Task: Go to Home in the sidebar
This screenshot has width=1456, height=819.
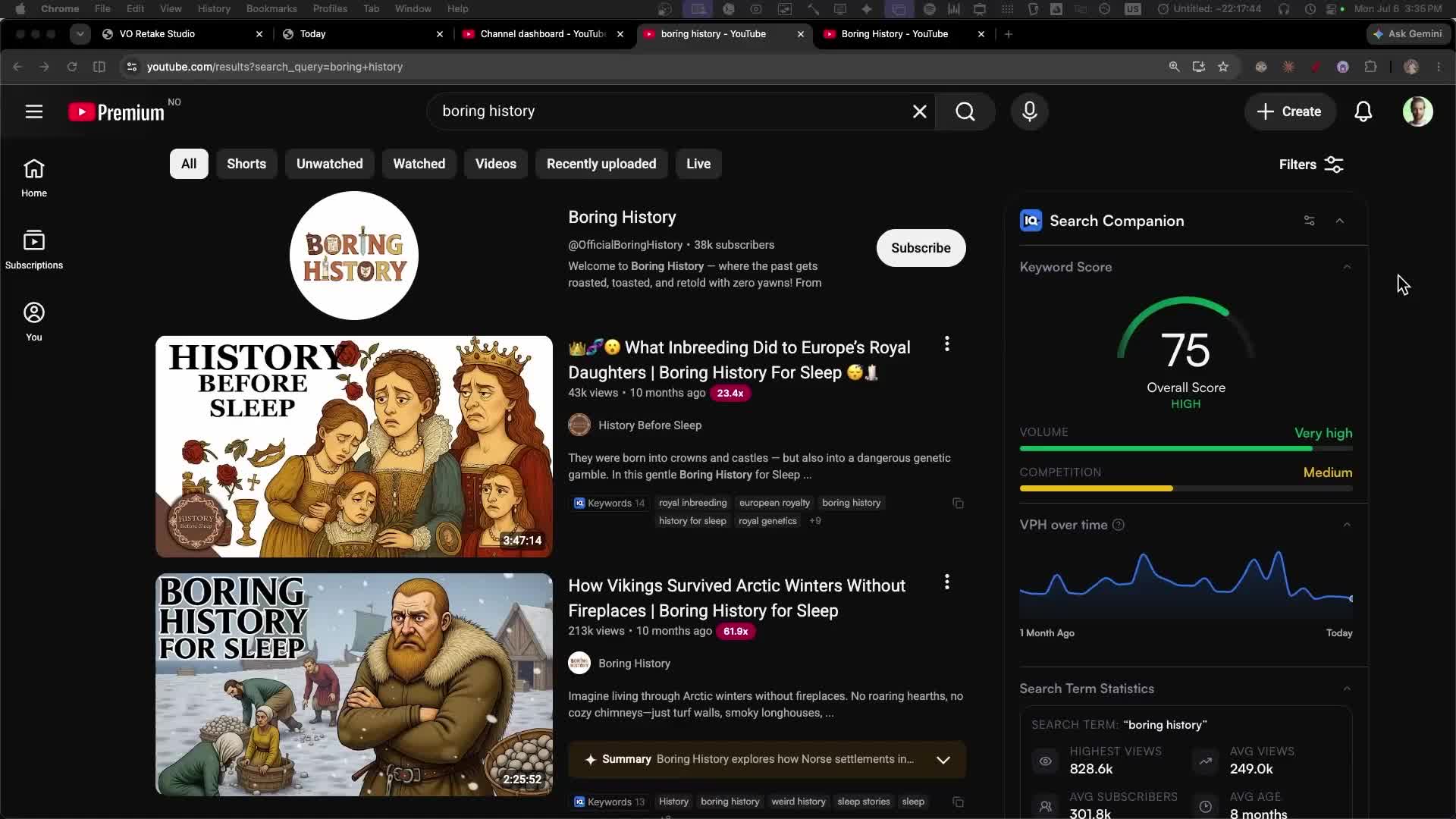Action: 34,178
